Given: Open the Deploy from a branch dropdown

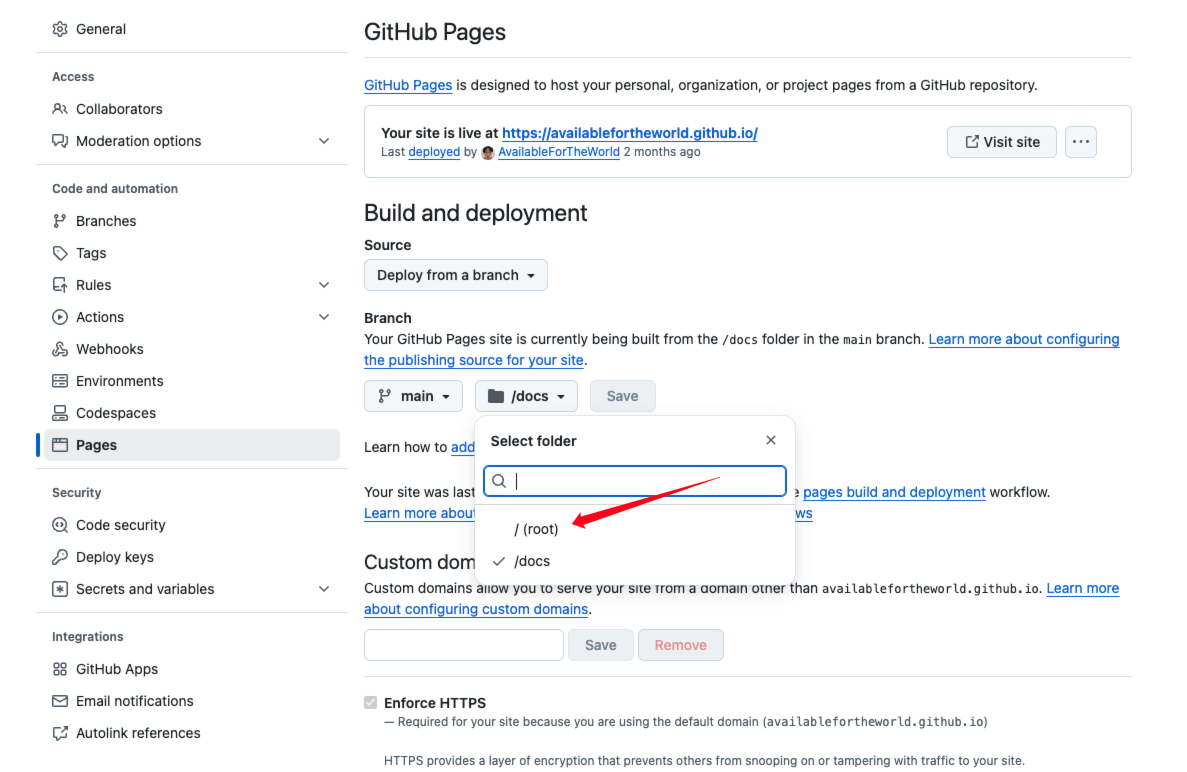Looking at the screenshot, I should coord(456,275).
